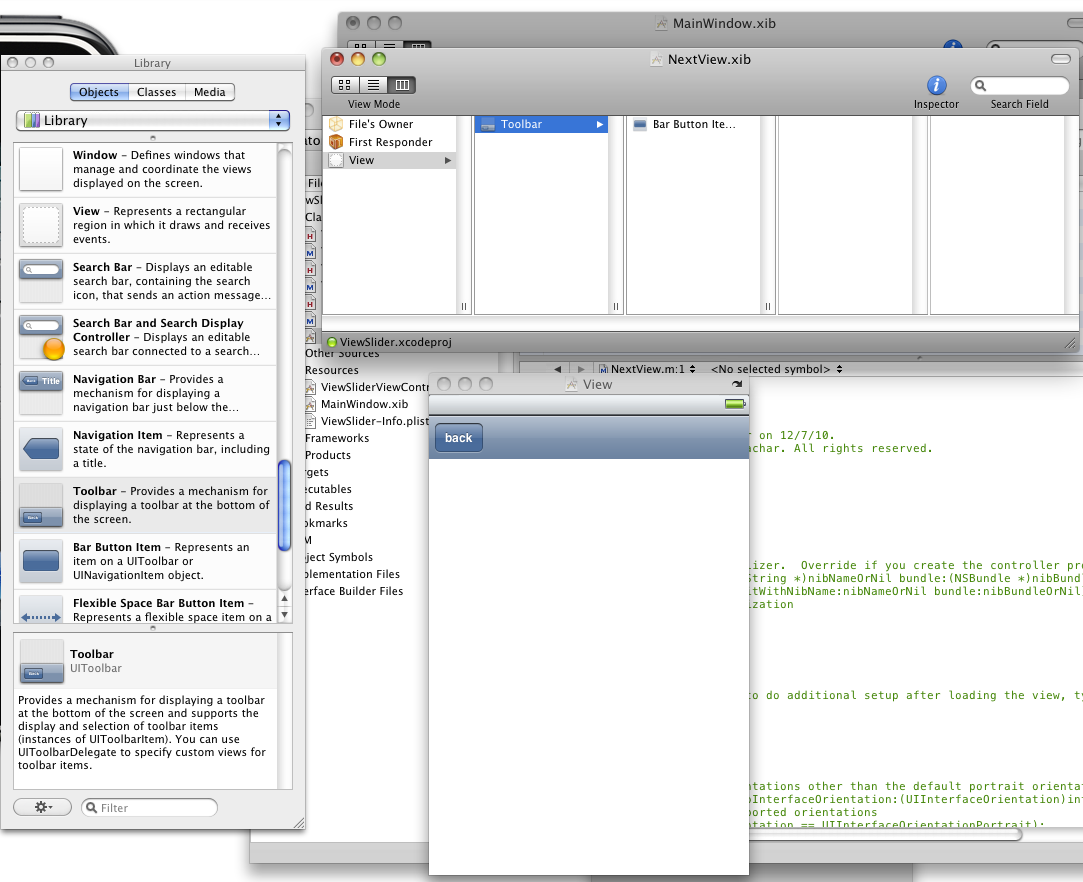Select icon view mode in NextView.xib

click(345, 85)
